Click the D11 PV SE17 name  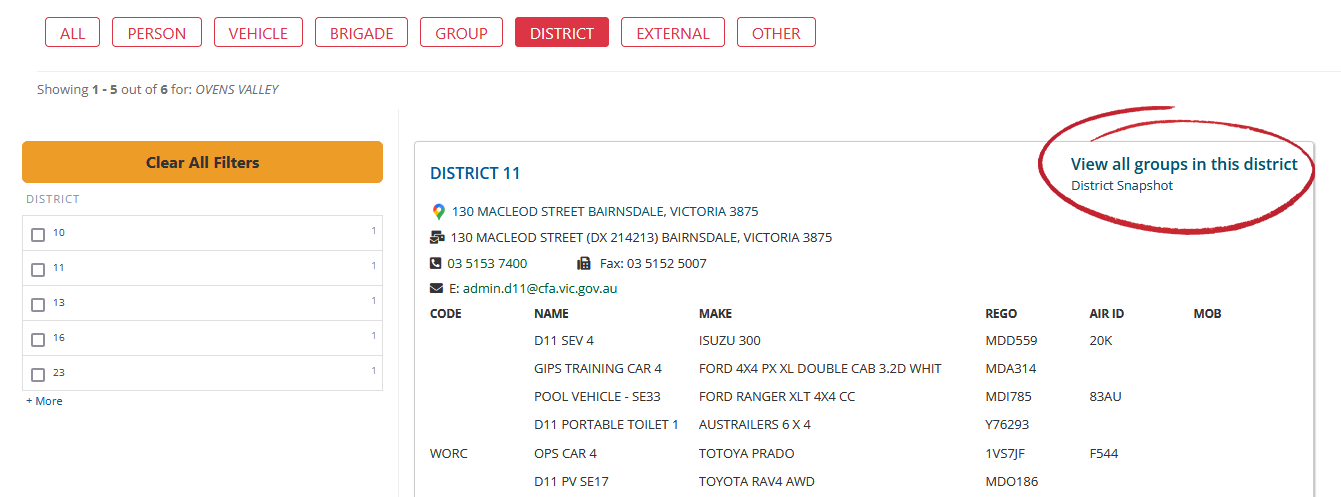point(571,482)
